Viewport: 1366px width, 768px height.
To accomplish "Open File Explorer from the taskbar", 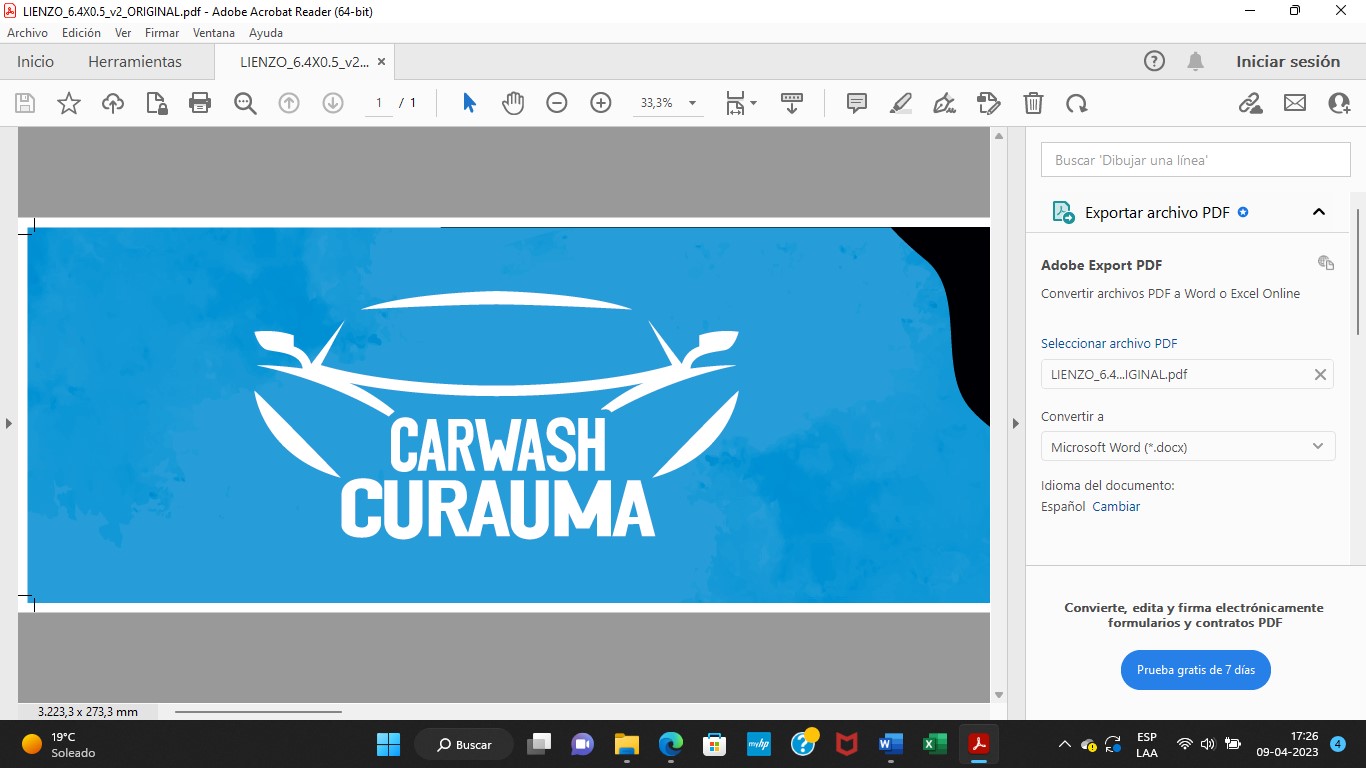I will click(627, 744).
